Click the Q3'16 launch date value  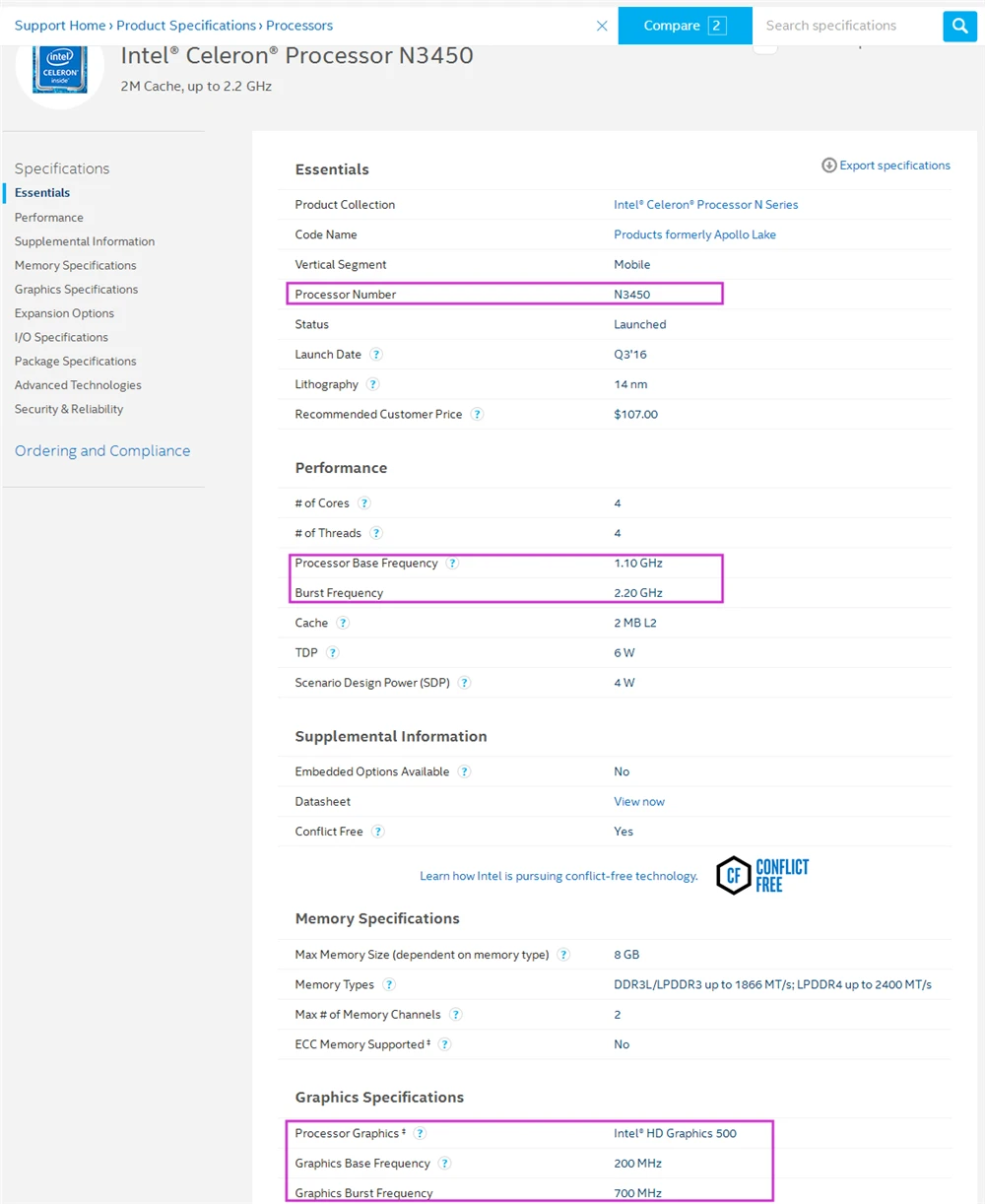(630, 355)
